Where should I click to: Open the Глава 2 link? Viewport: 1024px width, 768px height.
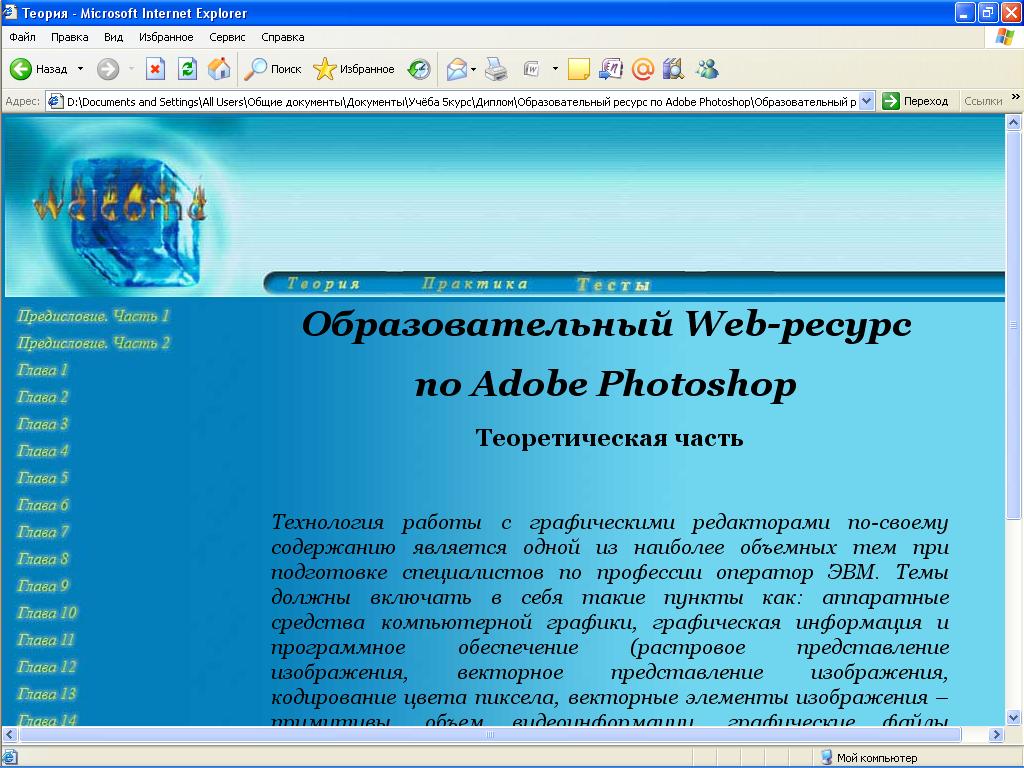click(x=42, y=397)
